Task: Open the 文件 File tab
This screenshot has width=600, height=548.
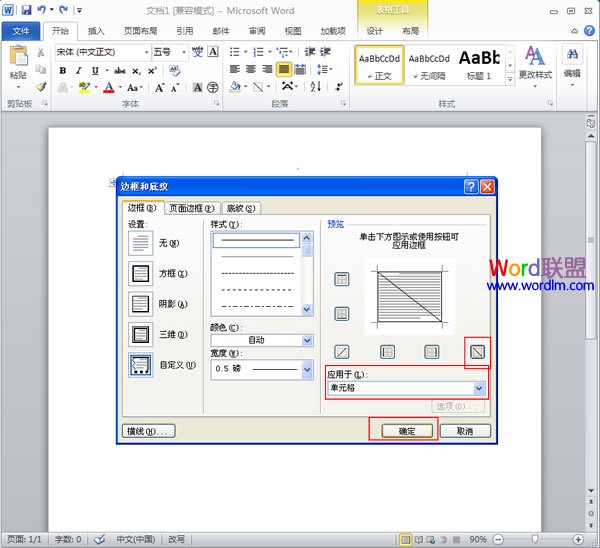Action: tap(21, 31)
